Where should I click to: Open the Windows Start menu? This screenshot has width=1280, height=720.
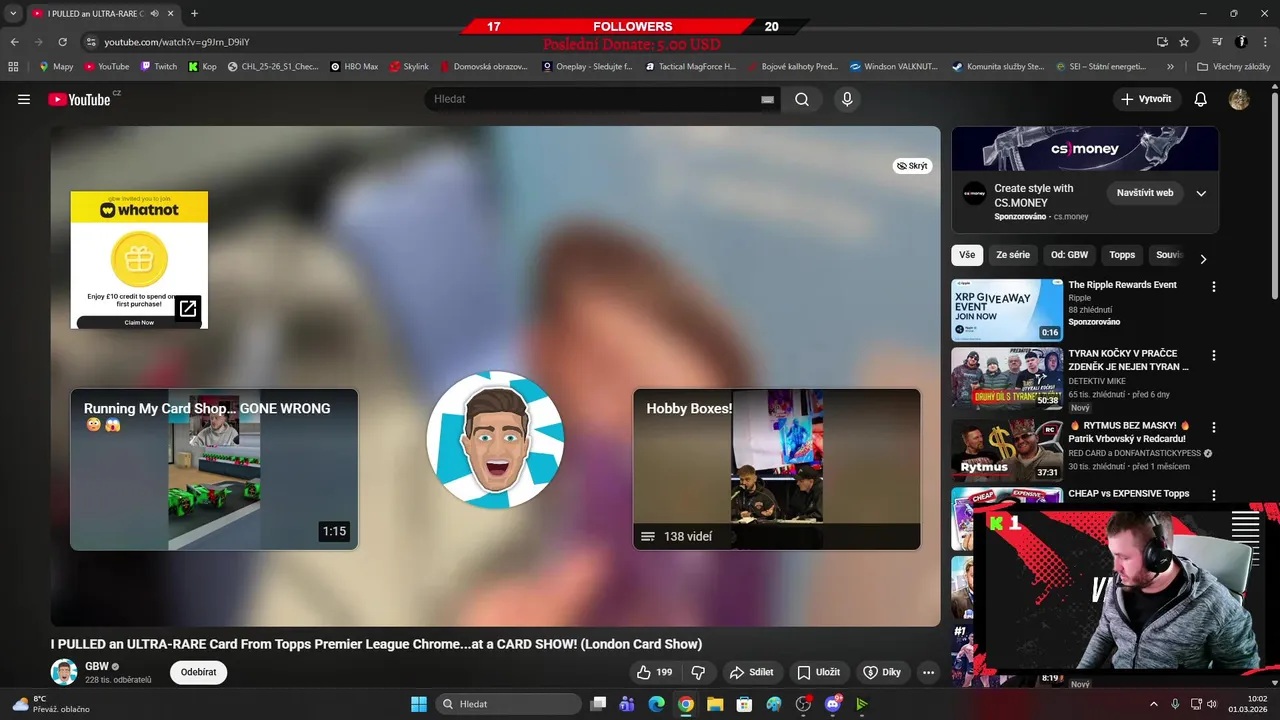tap(418, 704)
